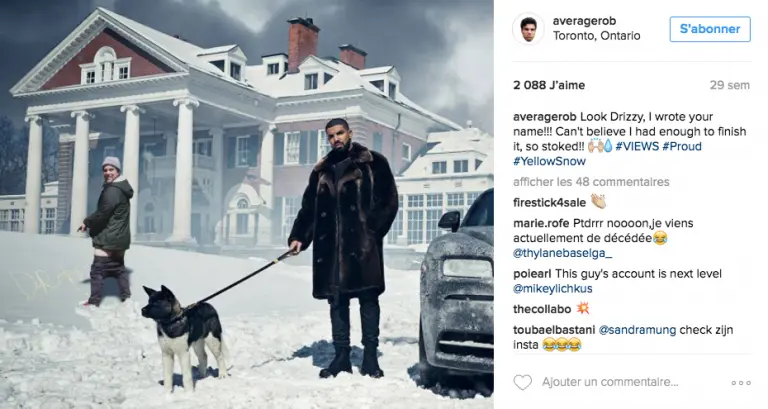Open thecollabo commenter profile
The image size is (768, 409).
542,309
